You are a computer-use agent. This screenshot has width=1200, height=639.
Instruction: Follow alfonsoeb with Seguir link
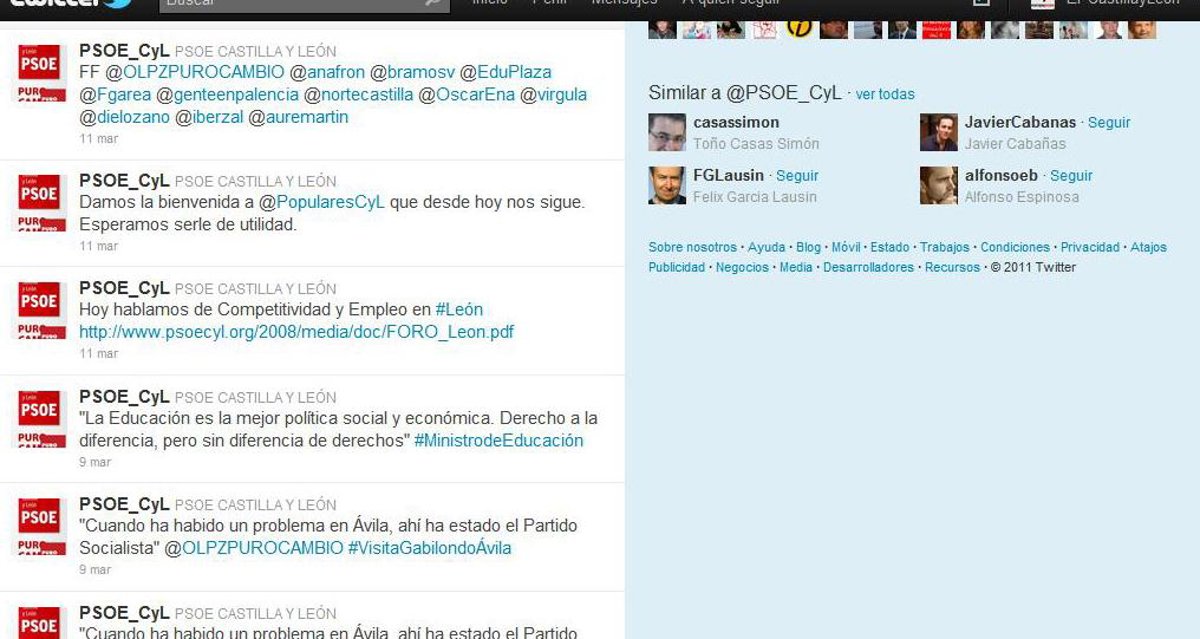(x=1071, y=176)
